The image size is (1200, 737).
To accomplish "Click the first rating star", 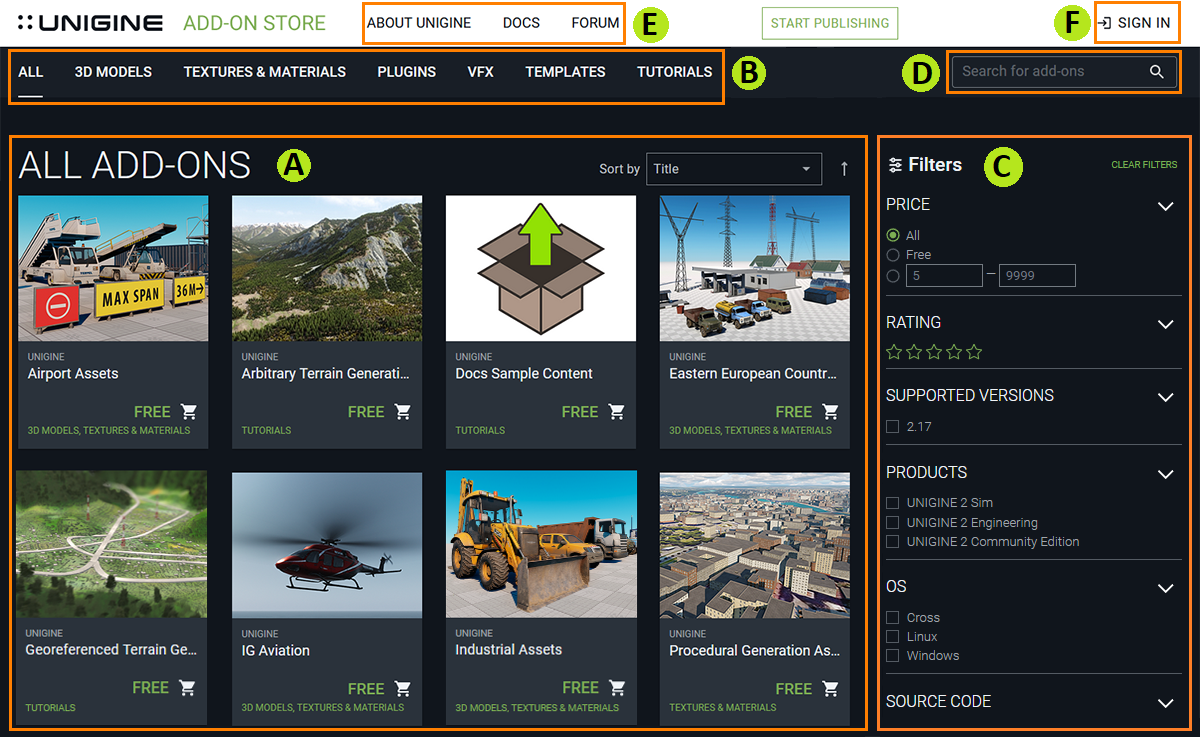I will [894, 352].
